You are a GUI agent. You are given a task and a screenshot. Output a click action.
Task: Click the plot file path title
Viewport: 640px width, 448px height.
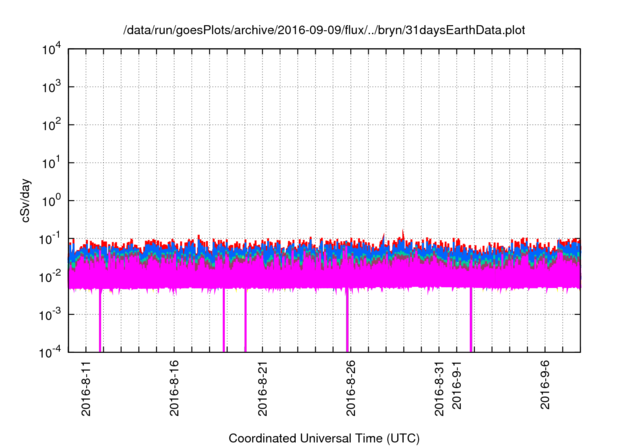pos(324,30)
